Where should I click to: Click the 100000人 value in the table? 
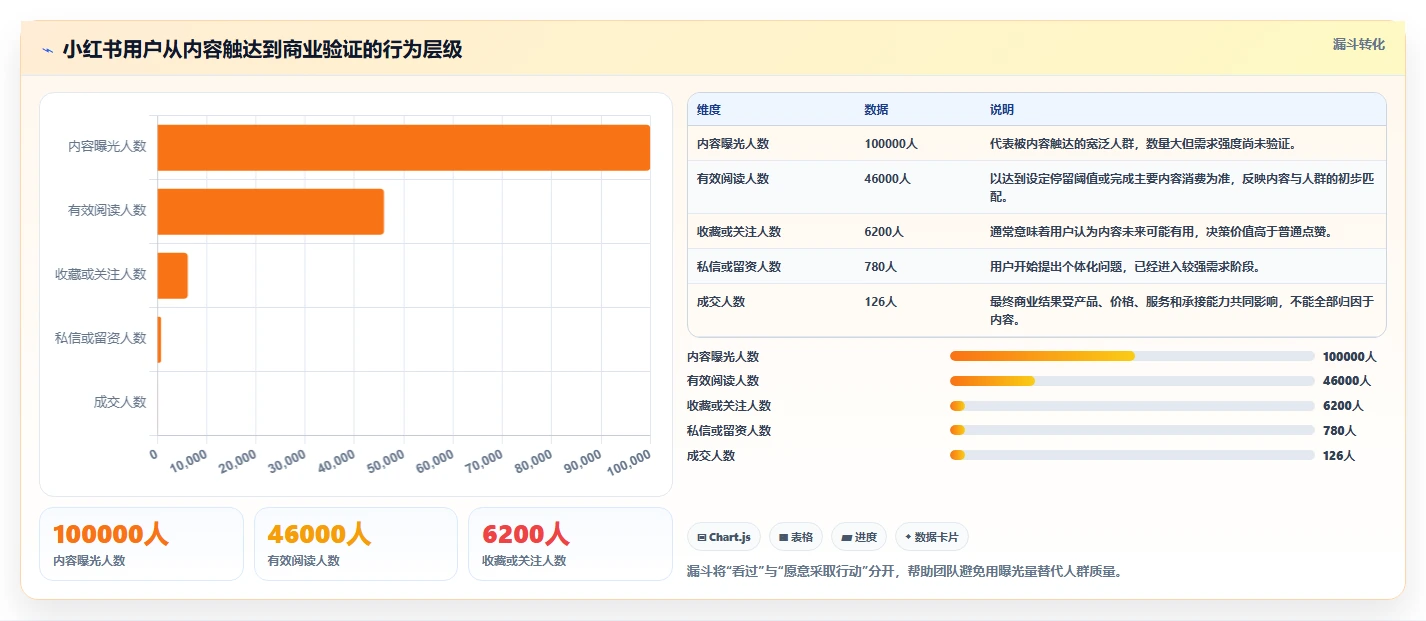click(x=891, y=144)
